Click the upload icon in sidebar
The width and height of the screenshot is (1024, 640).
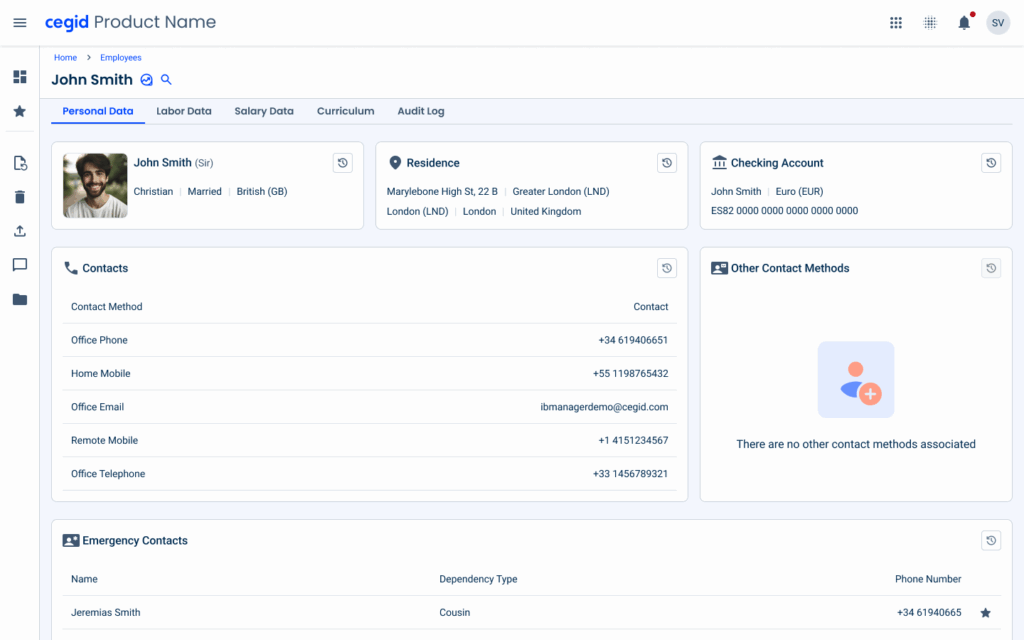coord(20,231)
